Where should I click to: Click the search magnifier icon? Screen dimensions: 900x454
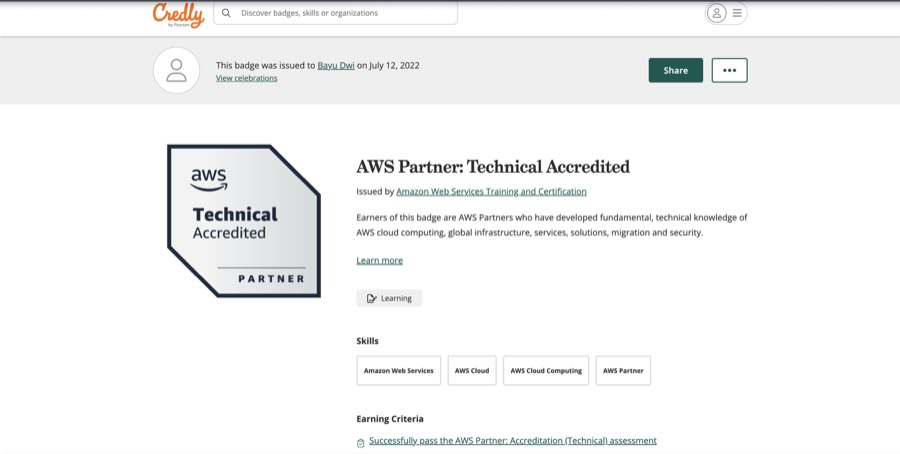click(x=226, y=13)
